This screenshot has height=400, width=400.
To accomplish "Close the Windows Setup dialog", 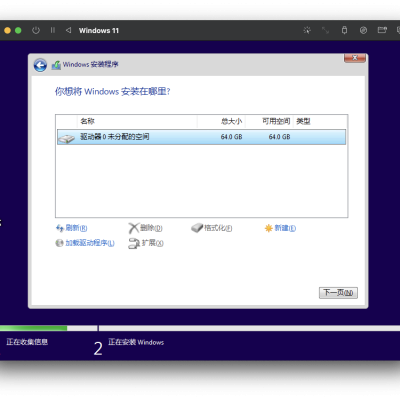I will pyautogui.click(x=355, y=58).
